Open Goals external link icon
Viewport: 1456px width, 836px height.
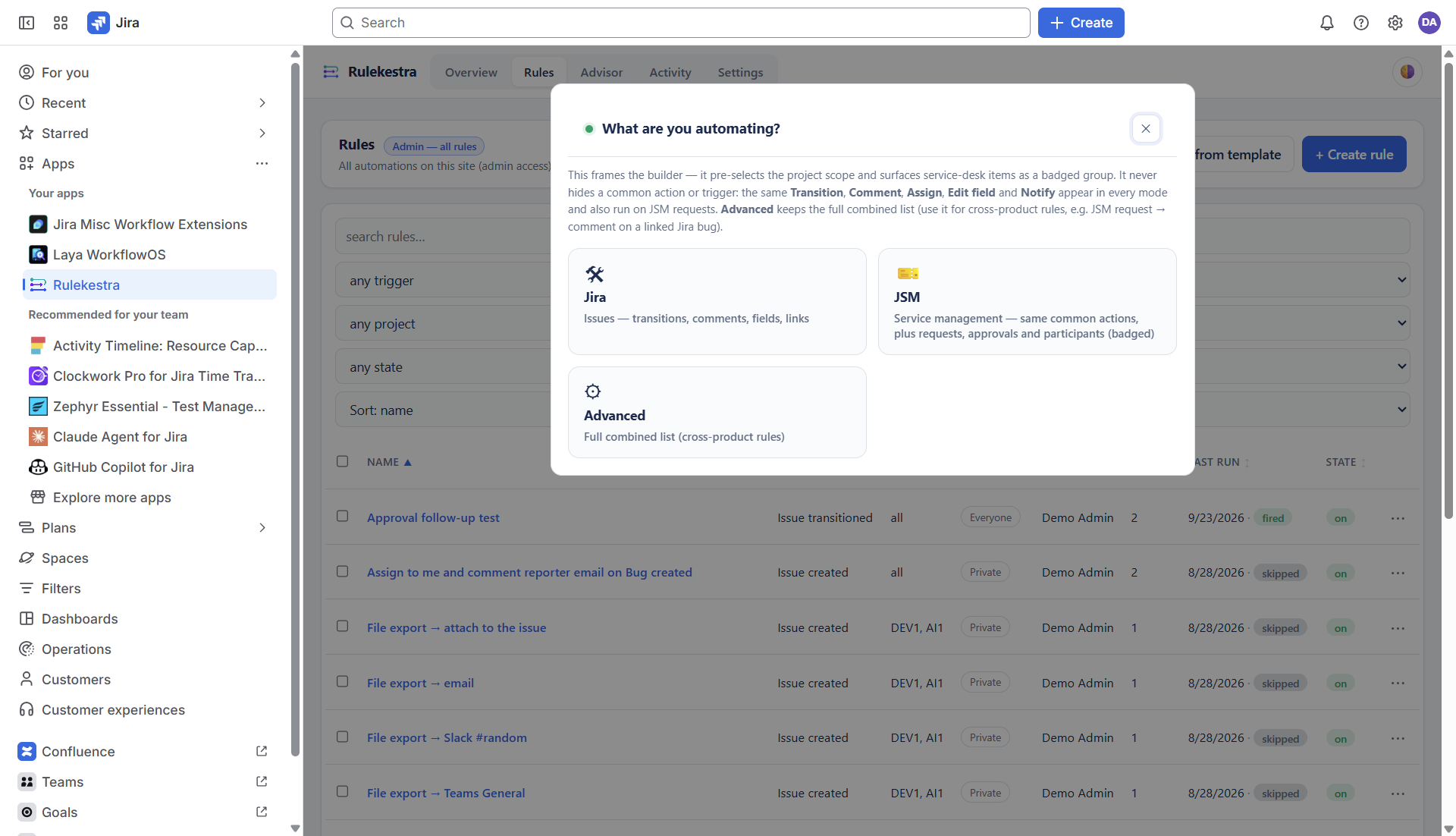coord(262,812)
